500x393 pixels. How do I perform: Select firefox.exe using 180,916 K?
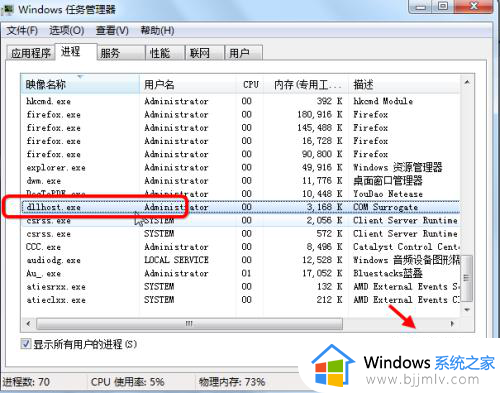(x=240, y=114)
